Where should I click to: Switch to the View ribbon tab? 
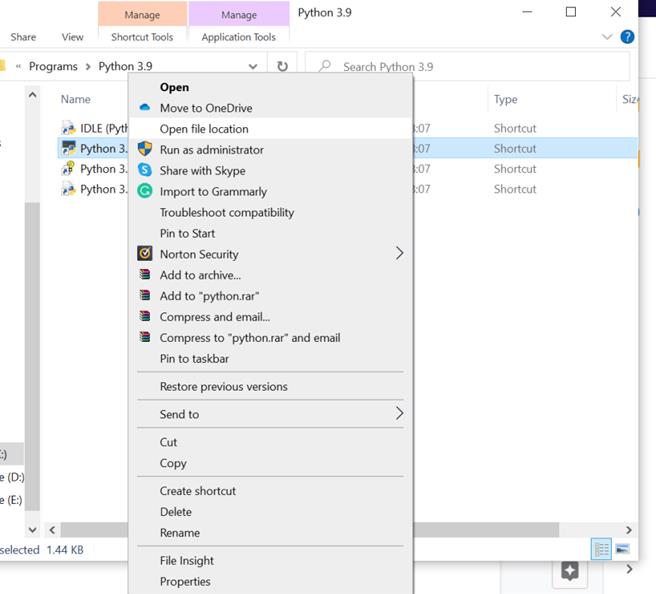(72, 37)
